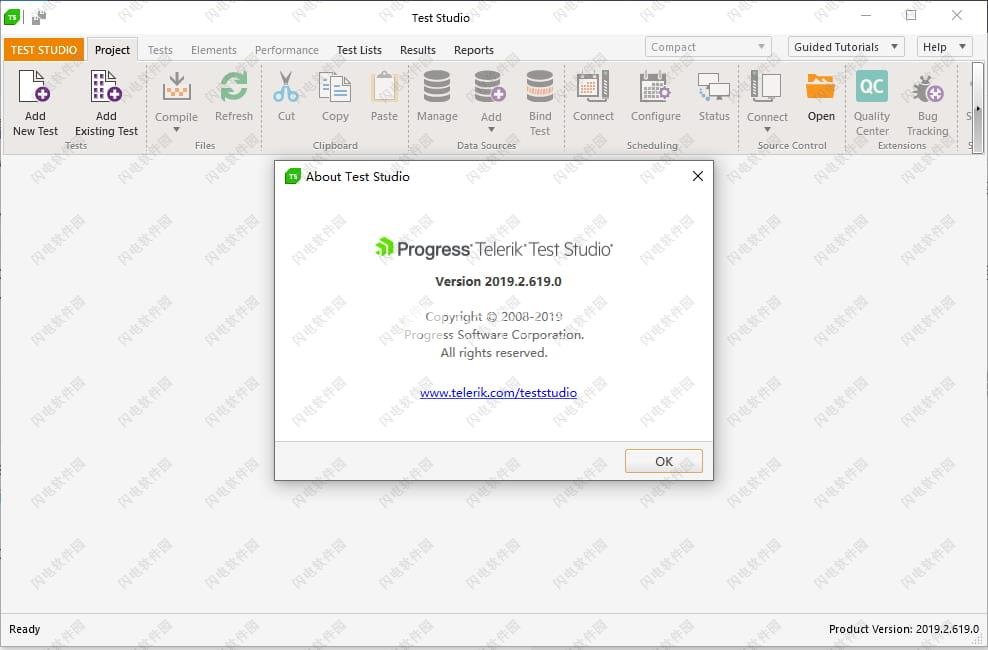The width and height of the screenshot is (988, 650).
Task: Close the Test Studio main window
Action: 956,16
